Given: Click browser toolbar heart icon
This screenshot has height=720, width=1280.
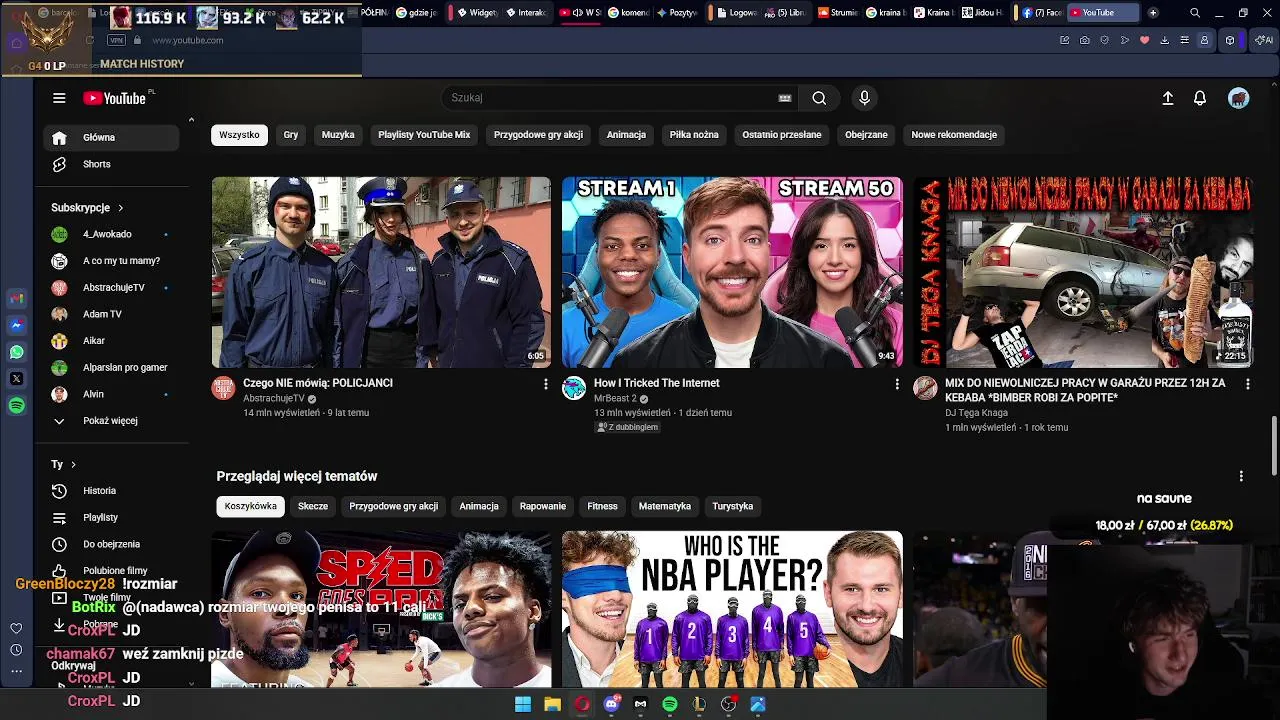Looking at the screenshot, I should tap(1145, 40).
